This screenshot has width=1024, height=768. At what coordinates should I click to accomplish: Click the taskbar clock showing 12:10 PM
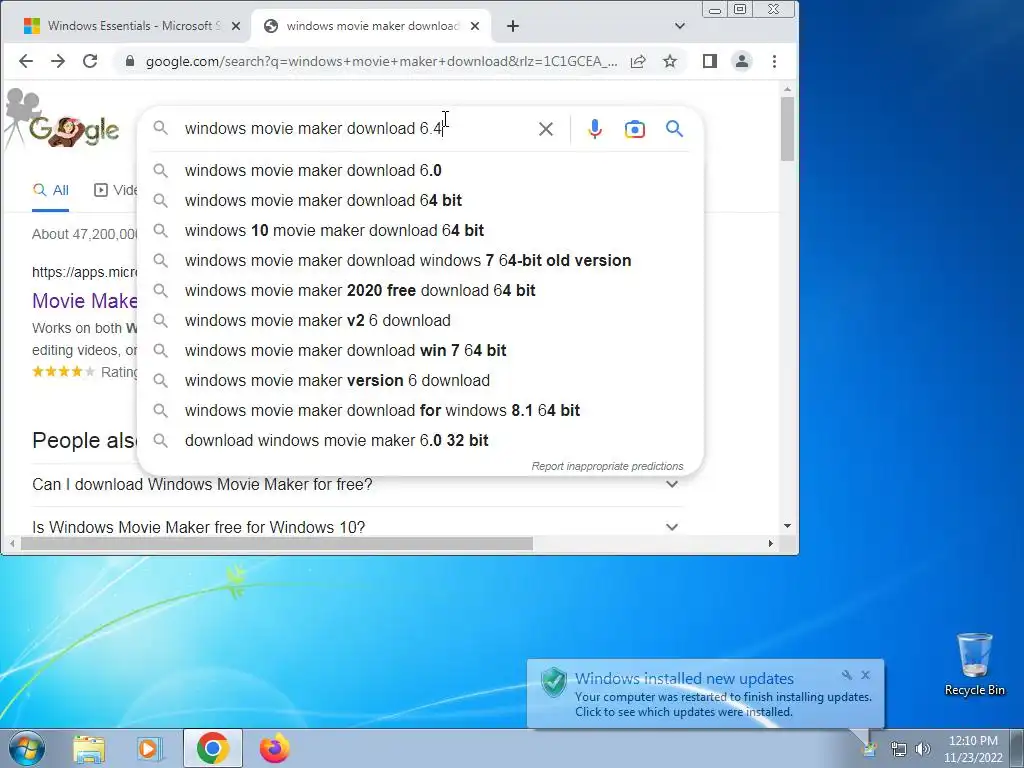(973, 749)
